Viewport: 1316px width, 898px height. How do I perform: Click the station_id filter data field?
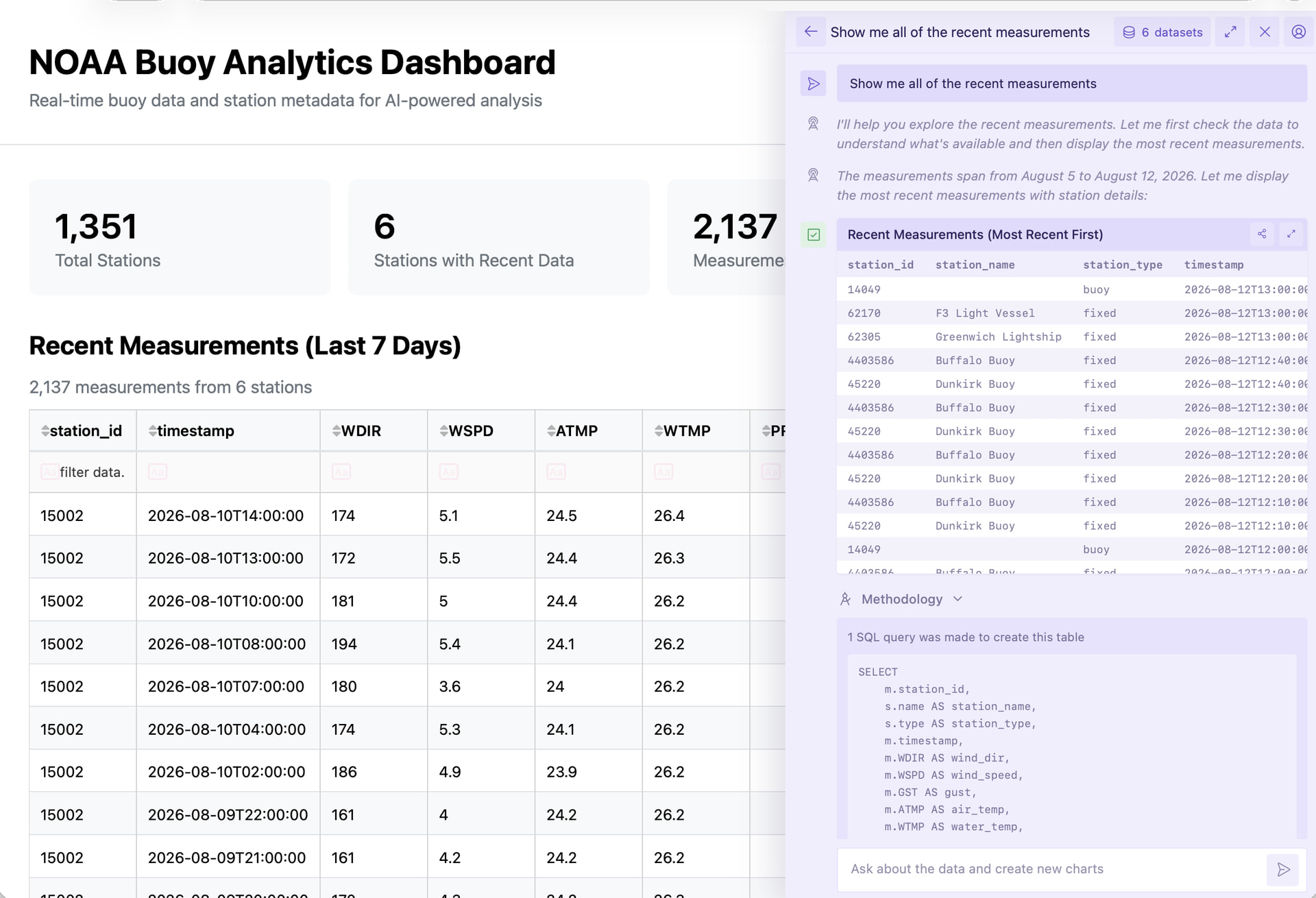tap(83, 472)
